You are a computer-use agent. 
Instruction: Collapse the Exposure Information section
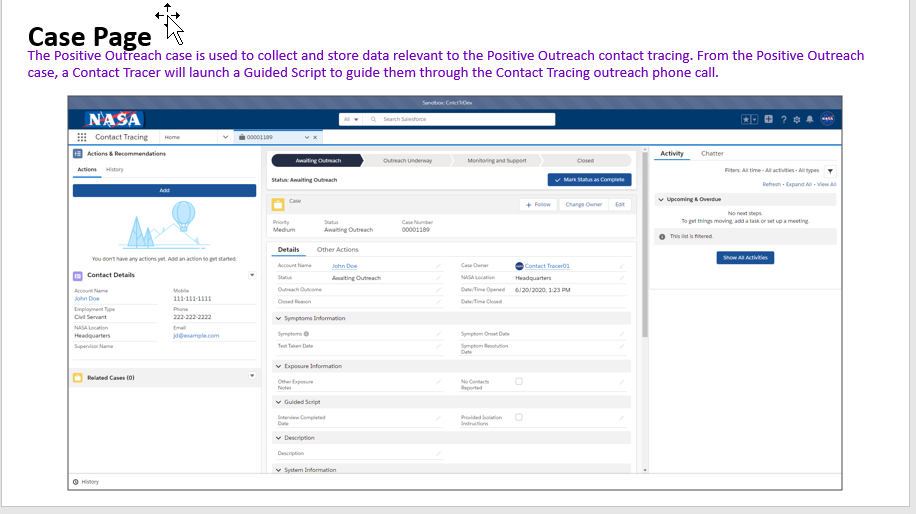(x=279, y=366)
